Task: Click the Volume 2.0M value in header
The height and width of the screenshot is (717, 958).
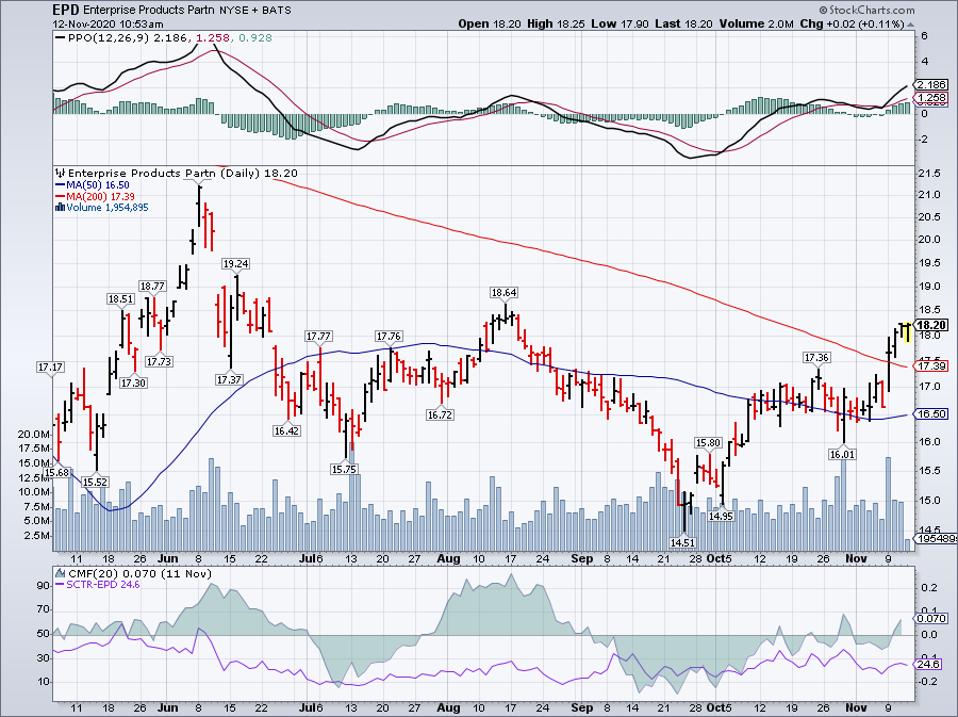Action: (x=757, y=24)
